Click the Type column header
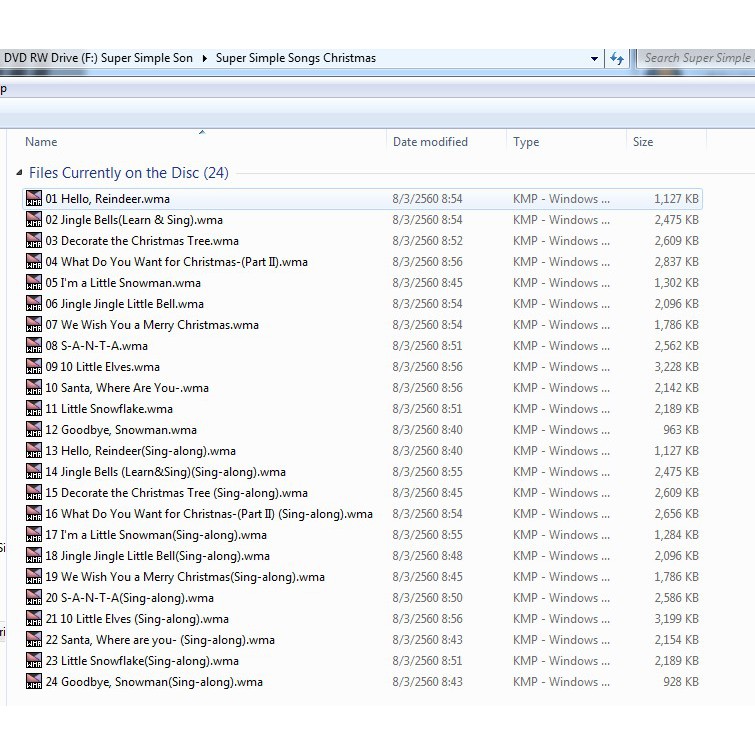Viewport: 755px width, 755px height. click(x=526, y=142)
